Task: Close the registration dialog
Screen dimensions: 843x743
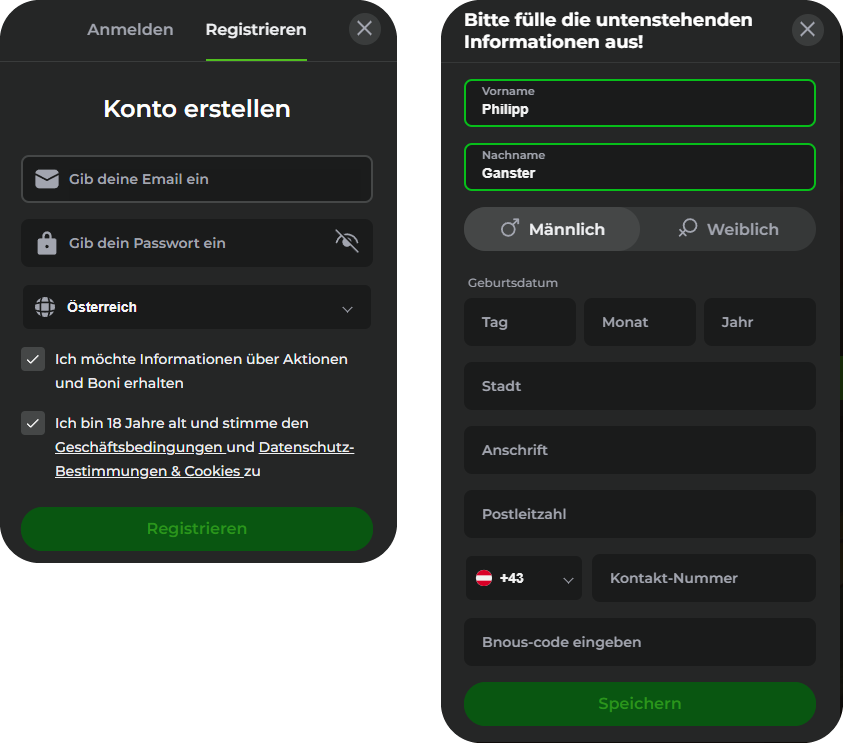Action: point(365,28)
